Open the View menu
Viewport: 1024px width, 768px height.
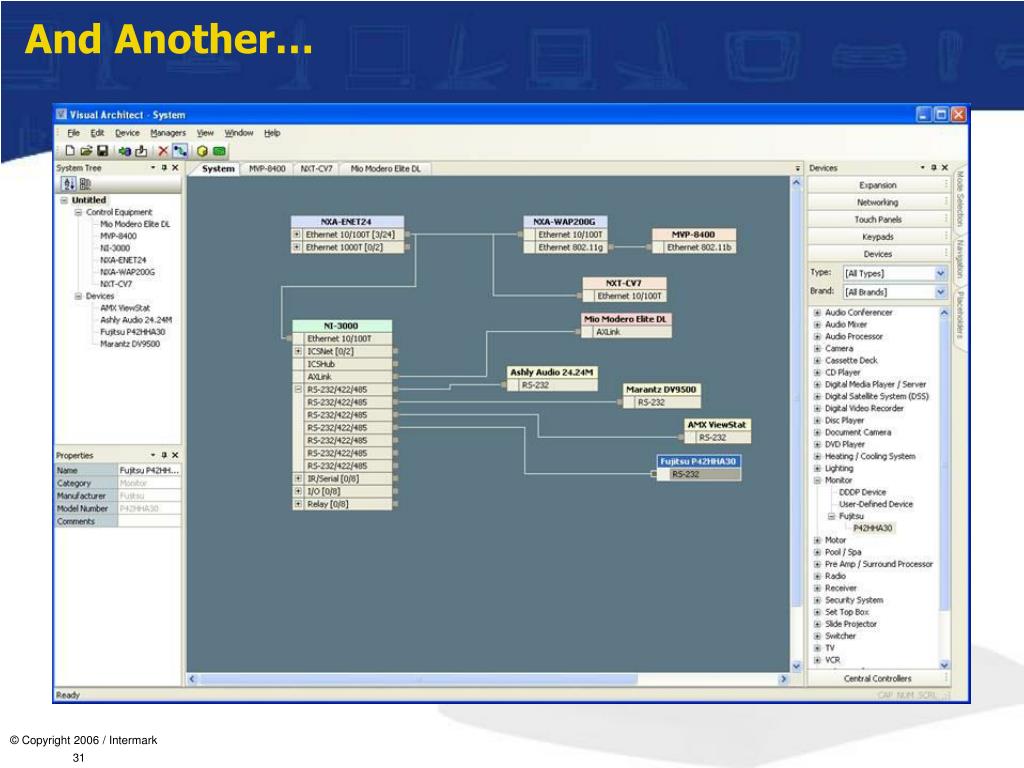click(x=205, y=133)
